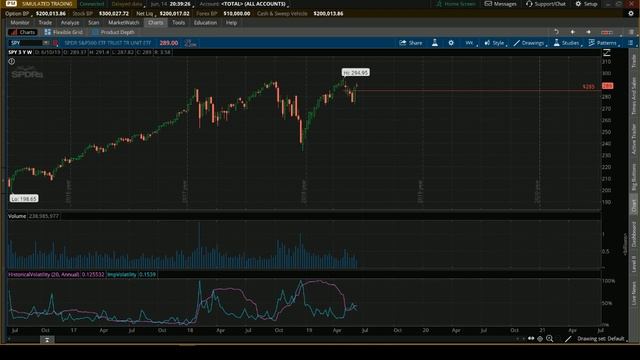The width and height of the screenshot is (640, 360).
Task: Open Support/Chat headset
Action: coord(545,4)
